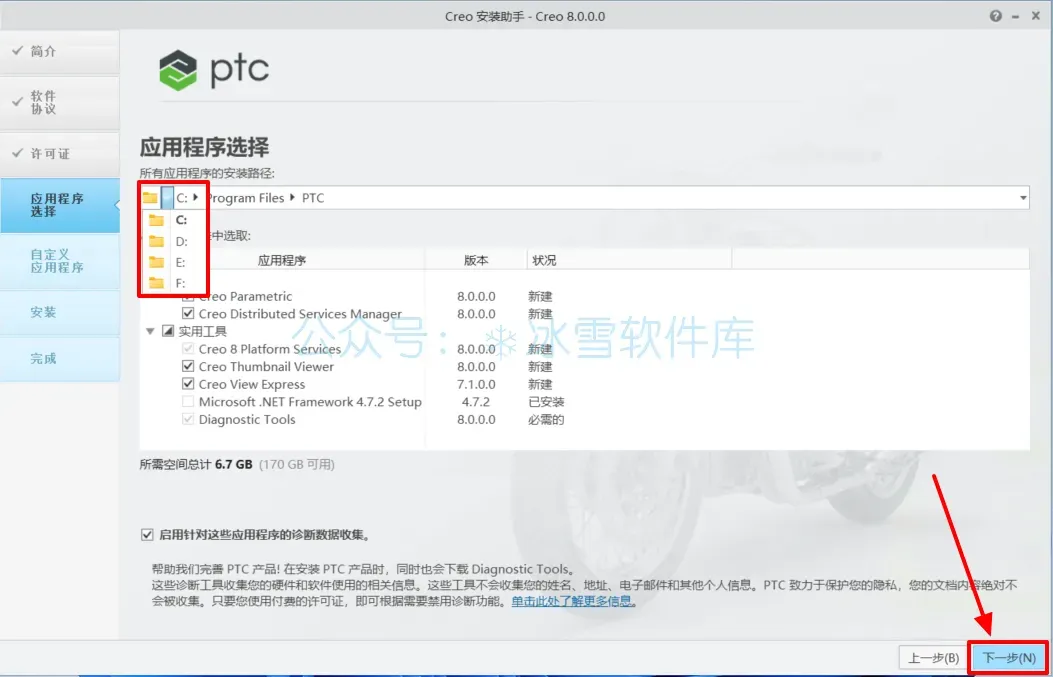Select the 实用工具 group label
Viewport: 1053px width, 677px height.
(202, 331)
